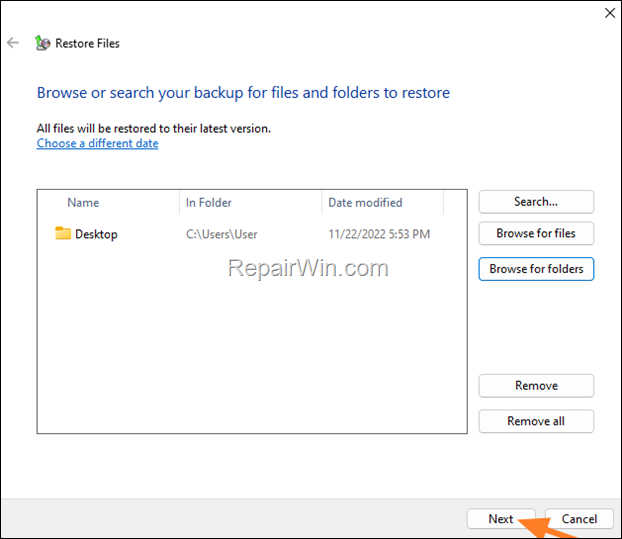Sort by the Date modified column header

pyautogui.click(x=383, y=202)
